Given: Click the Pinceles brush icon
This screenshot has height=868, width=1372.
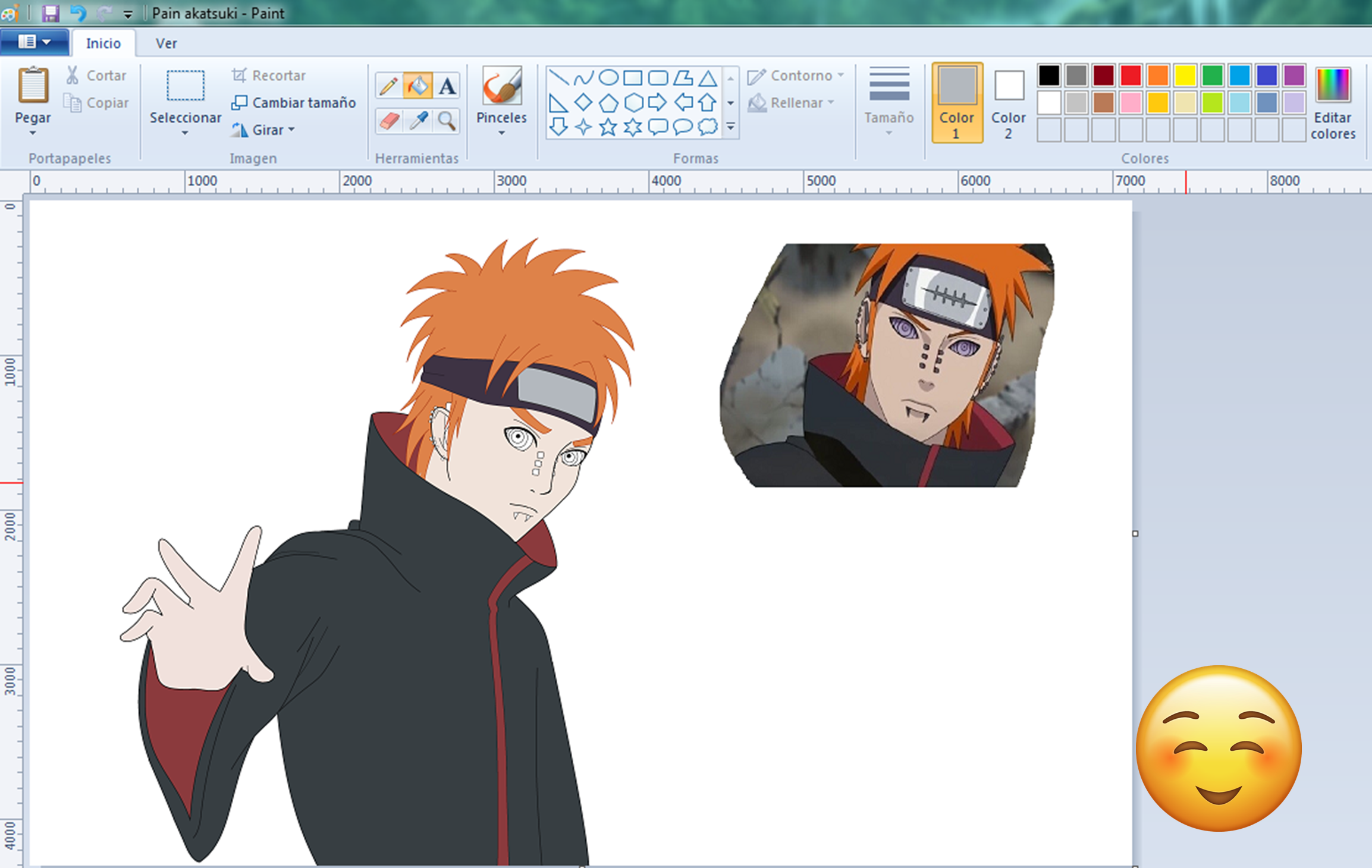Looking at the screenshot, I should click(501, 87).
